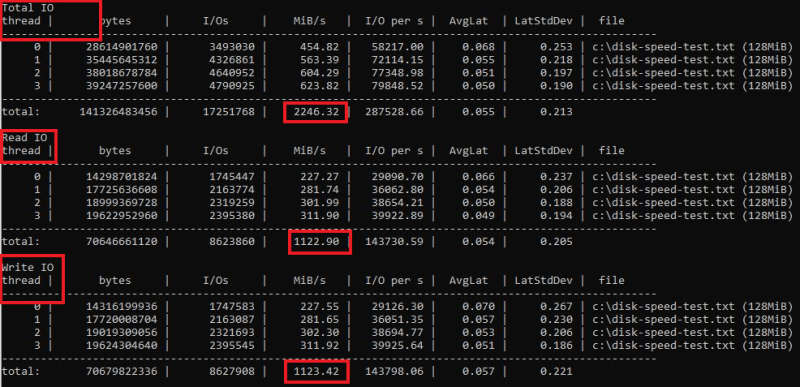Click total I/O per s value 287528.66
The image size is (800, 387).
click(395, 112)
